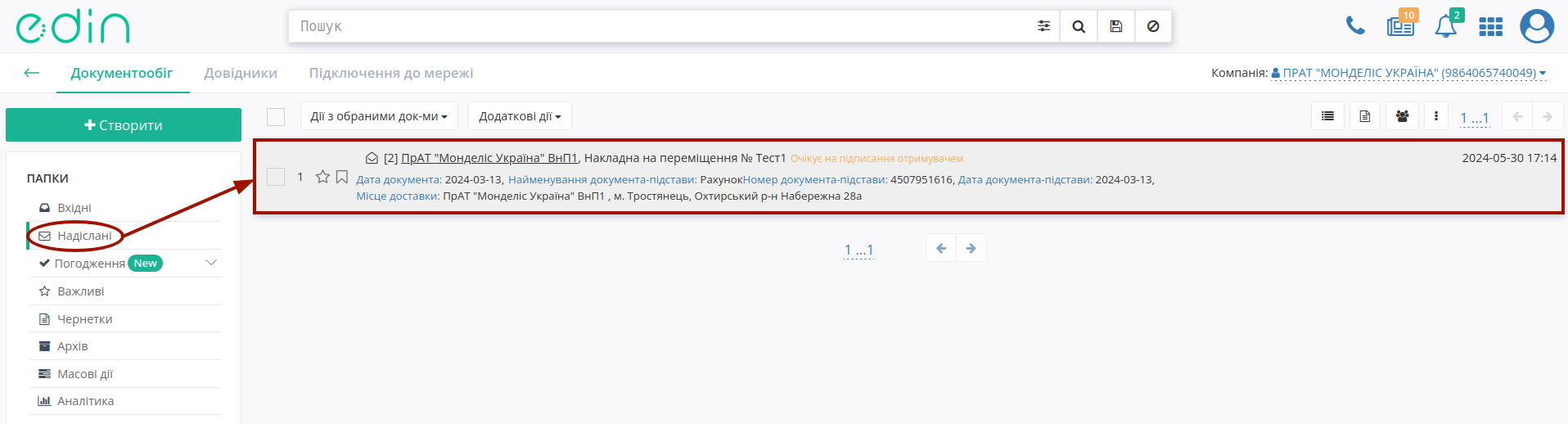Open the EDIN logo home link
This screenshot has width=1568, height=424.
tap(73, 27)
